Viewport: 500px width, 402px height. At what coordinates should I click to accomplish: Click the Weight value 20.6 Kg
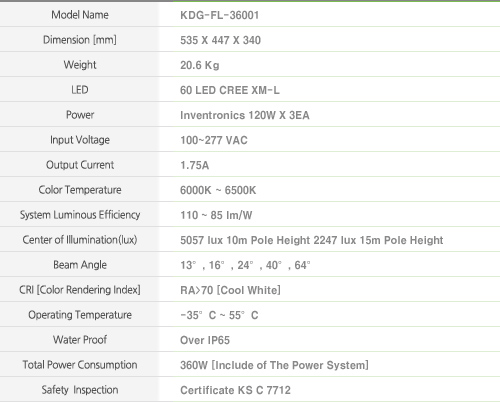click(x=200, y=65)
